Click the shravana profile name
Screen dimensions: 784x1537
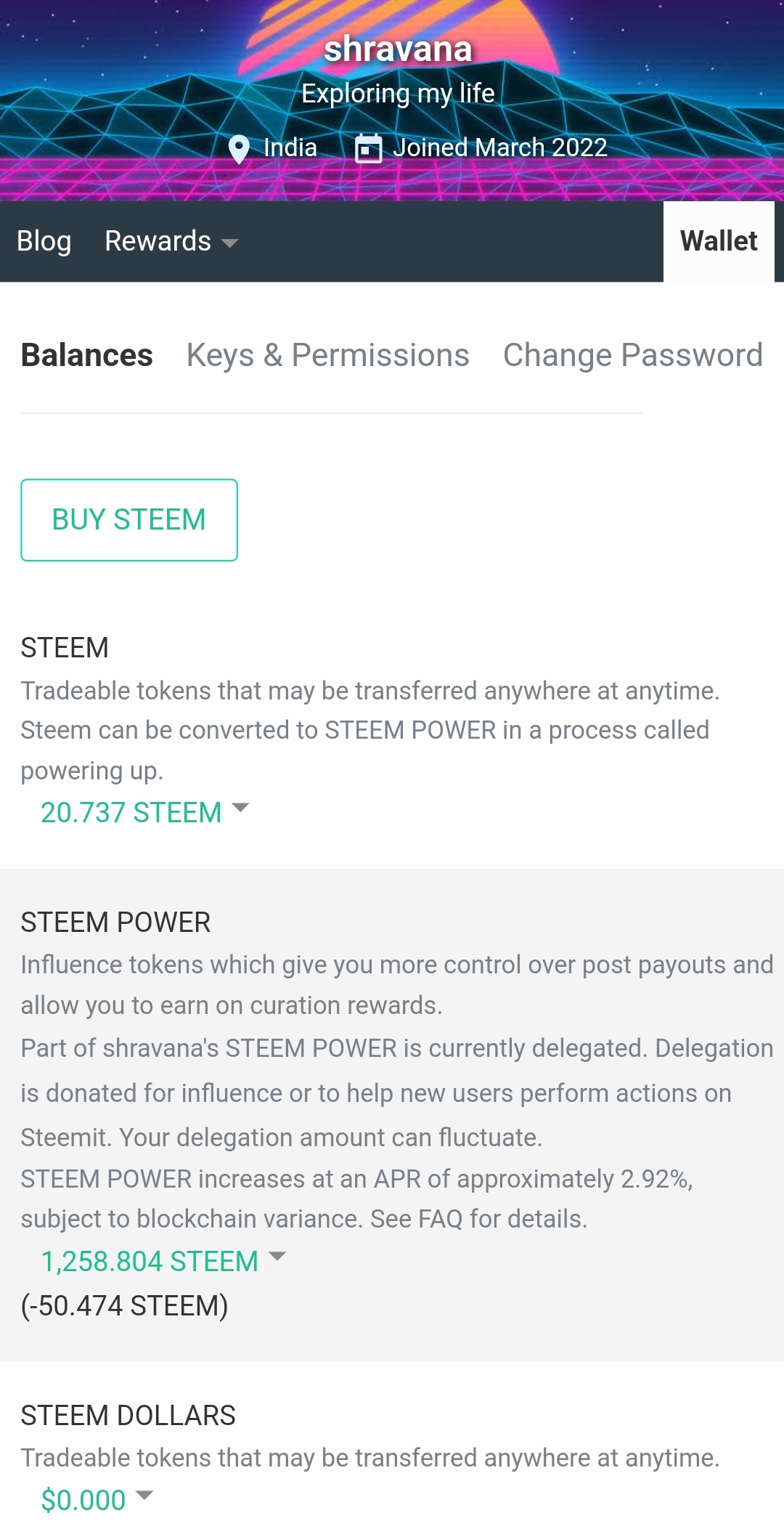[398, 49]
